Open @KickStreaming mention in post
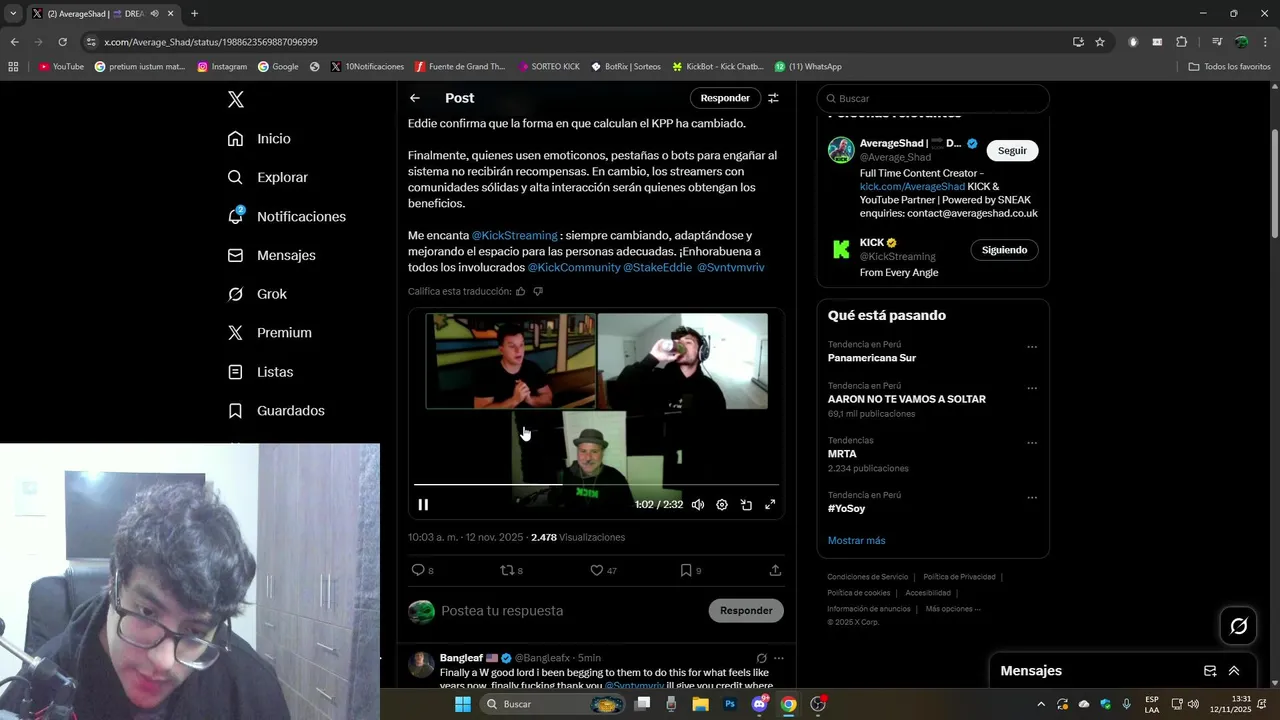Viewport: 1280px width, 720px height. tap(514, 236)
